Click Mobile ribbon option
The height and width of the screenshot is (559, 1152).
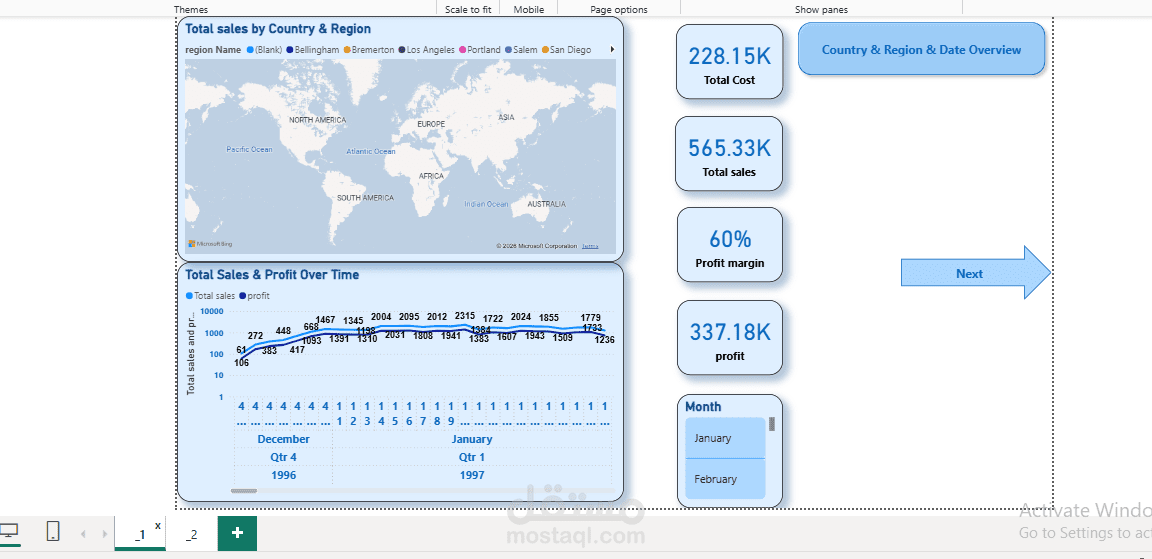529,10
